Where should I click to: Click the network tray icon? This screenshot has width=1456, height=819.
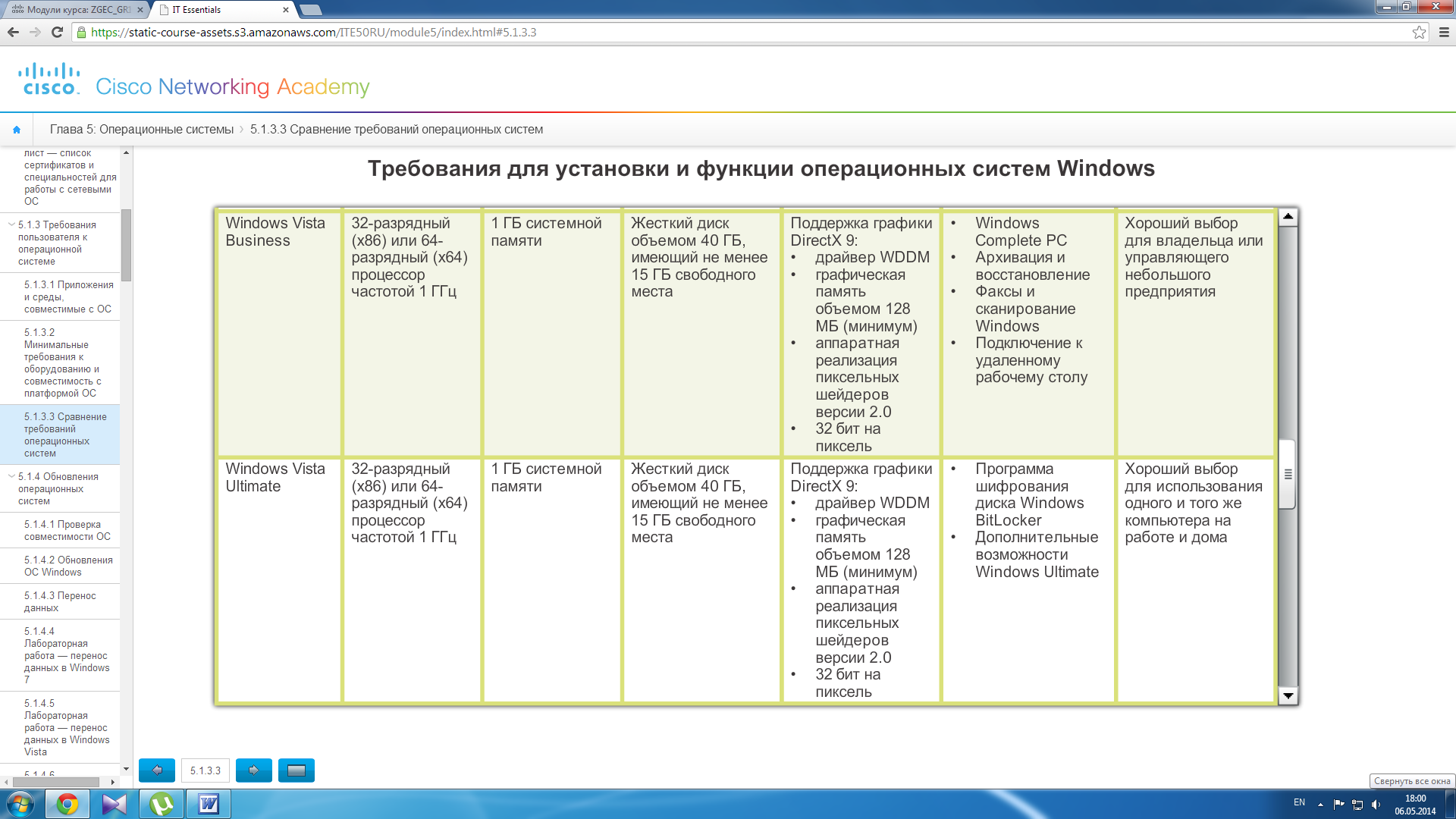click(1357, 804)
